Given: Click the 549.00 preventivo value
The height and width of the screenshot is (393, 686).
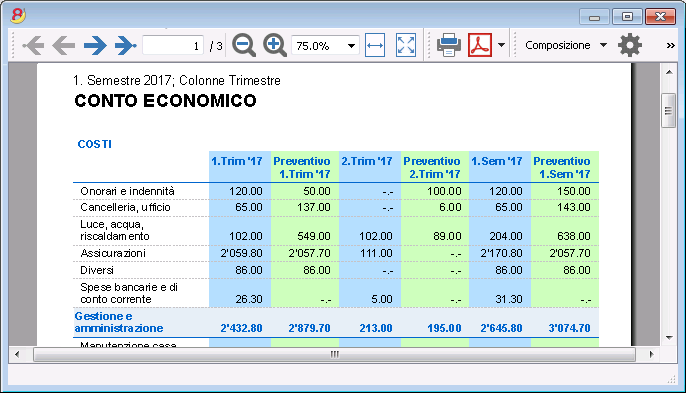Looking at the screenshot, I should point(313,236).
